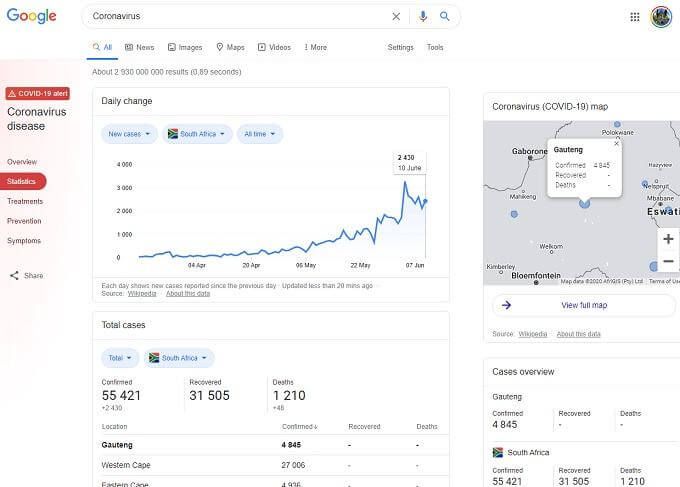Viewport: 680px width, 487px height.
Task: Zoom out on the COVID-19 map
Action: (668, 261)
